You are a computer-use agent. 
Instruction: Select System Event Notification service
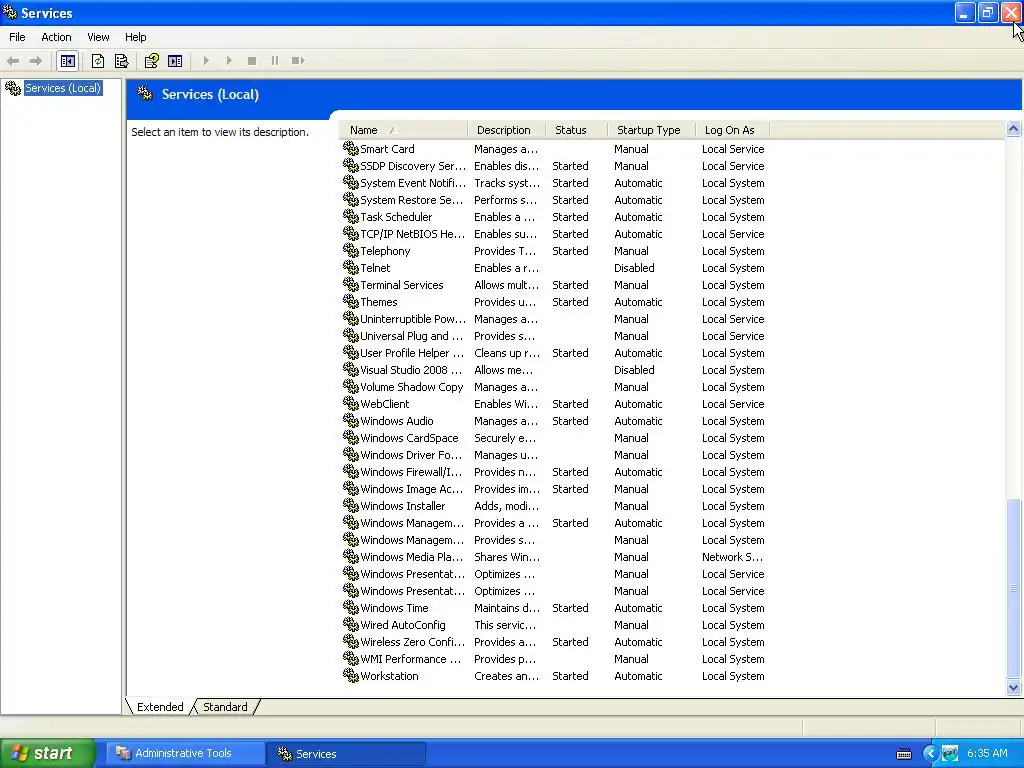554,183
